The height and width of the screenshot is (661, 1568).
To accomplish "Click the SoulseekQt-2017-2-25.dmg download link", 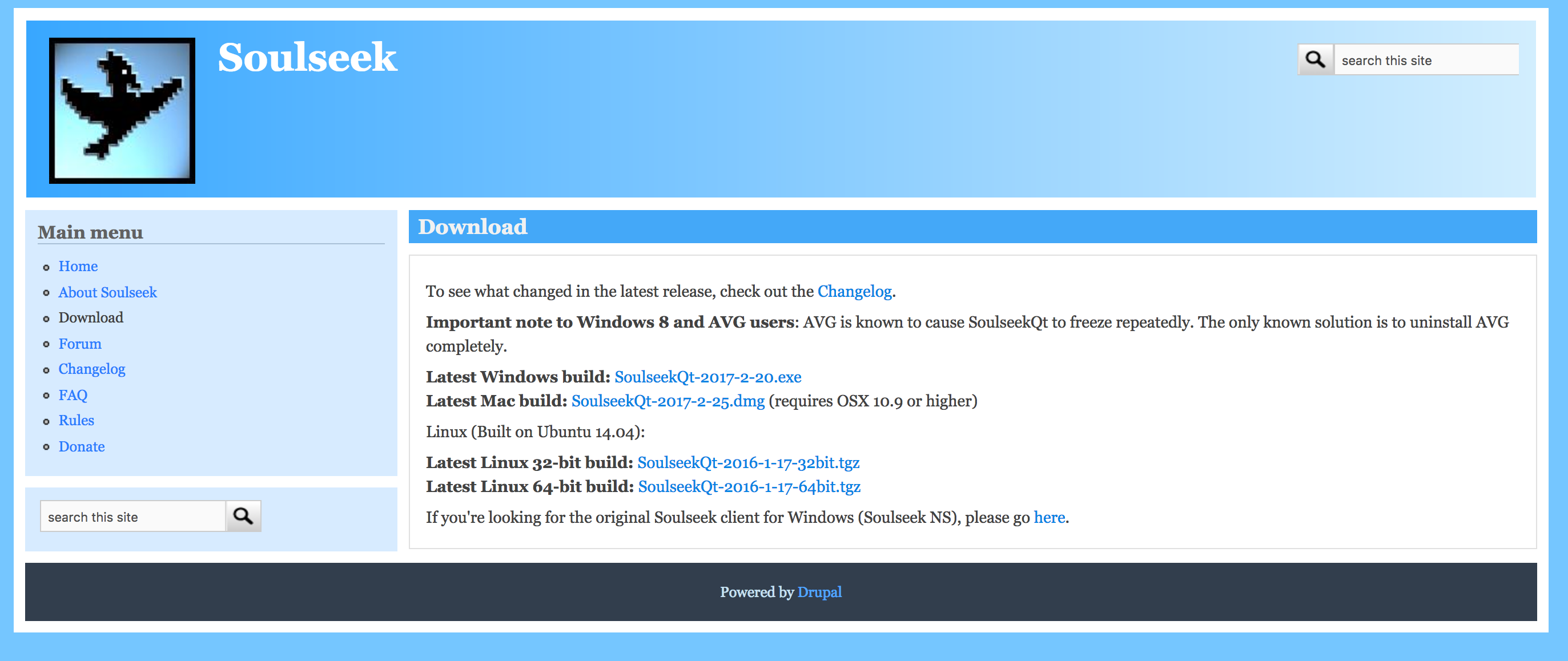I will click(668, 400).
